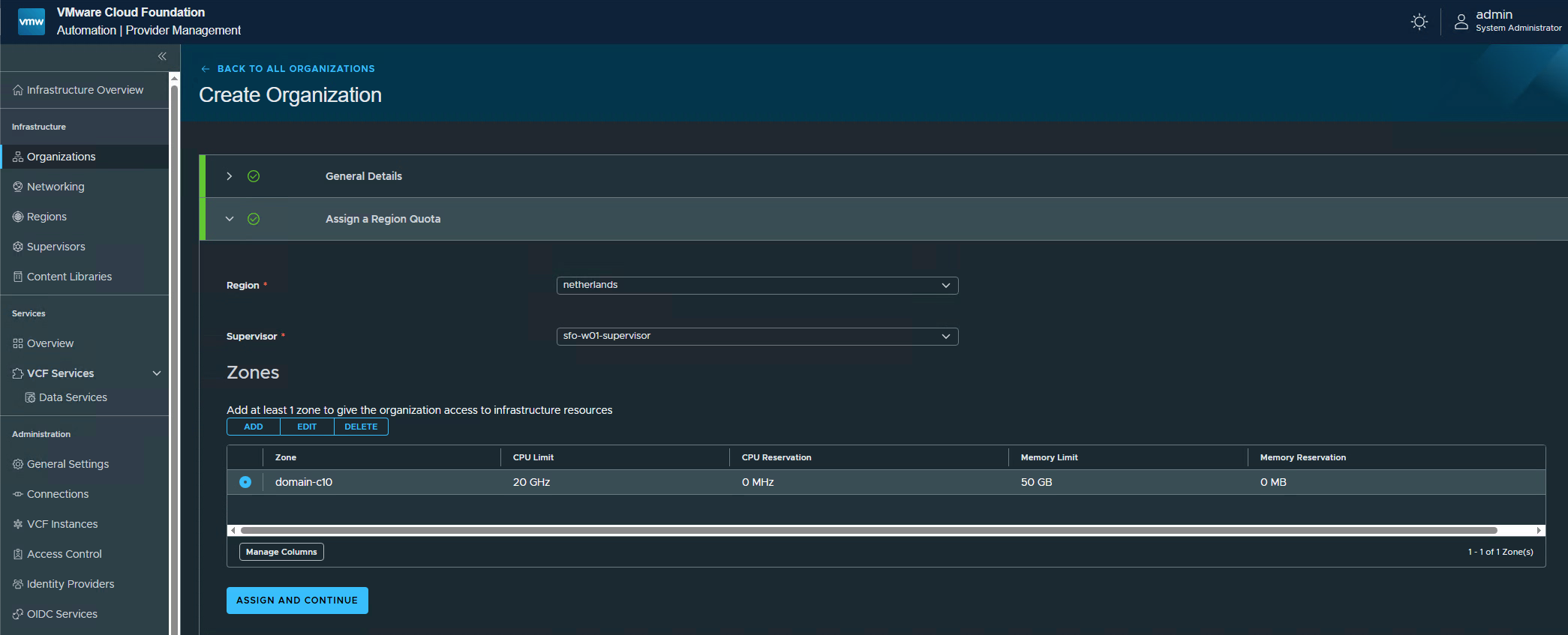
Task: Click the CPU Reservation column header
Action: pyautogui.click(x=776, y=457)
